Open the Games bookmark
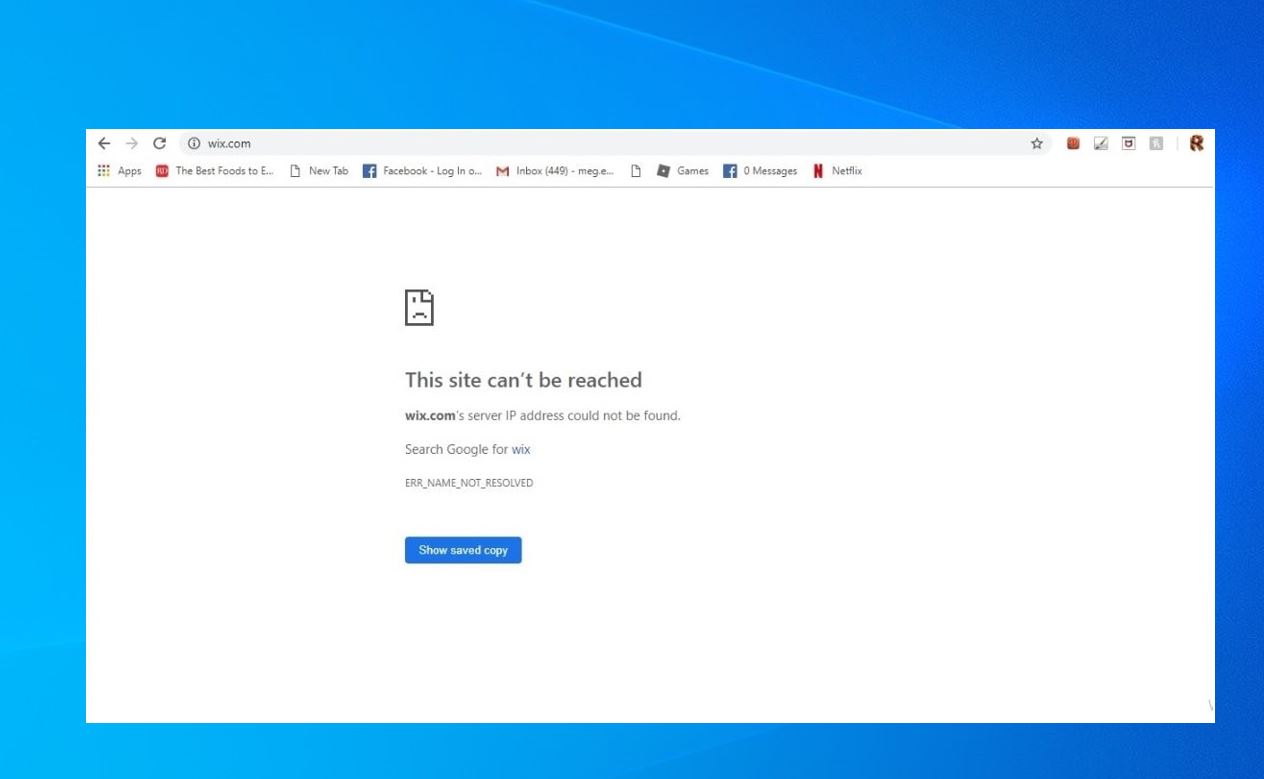 (682, 171)
